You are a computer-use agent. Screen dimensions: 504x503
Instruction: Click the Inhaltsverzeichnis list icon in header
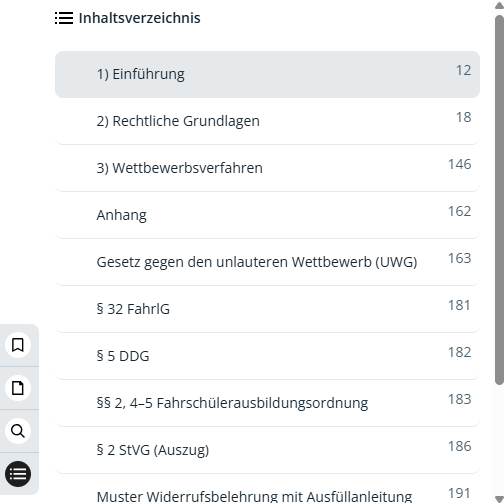pyautogui.click(x=64, y=18)
